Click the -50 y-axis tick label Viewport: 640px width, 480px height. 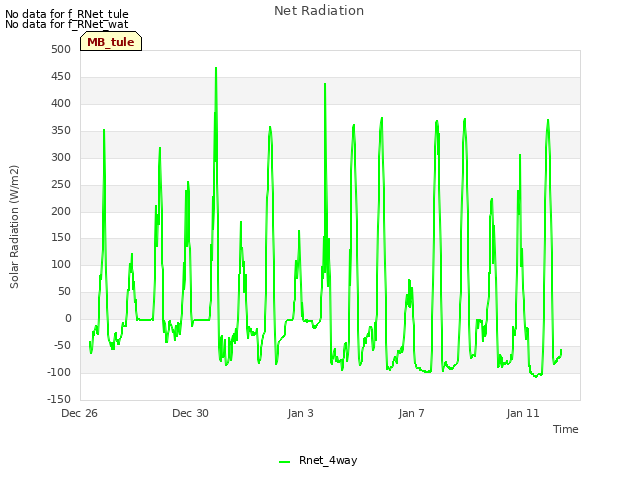[x=62, y=345]
